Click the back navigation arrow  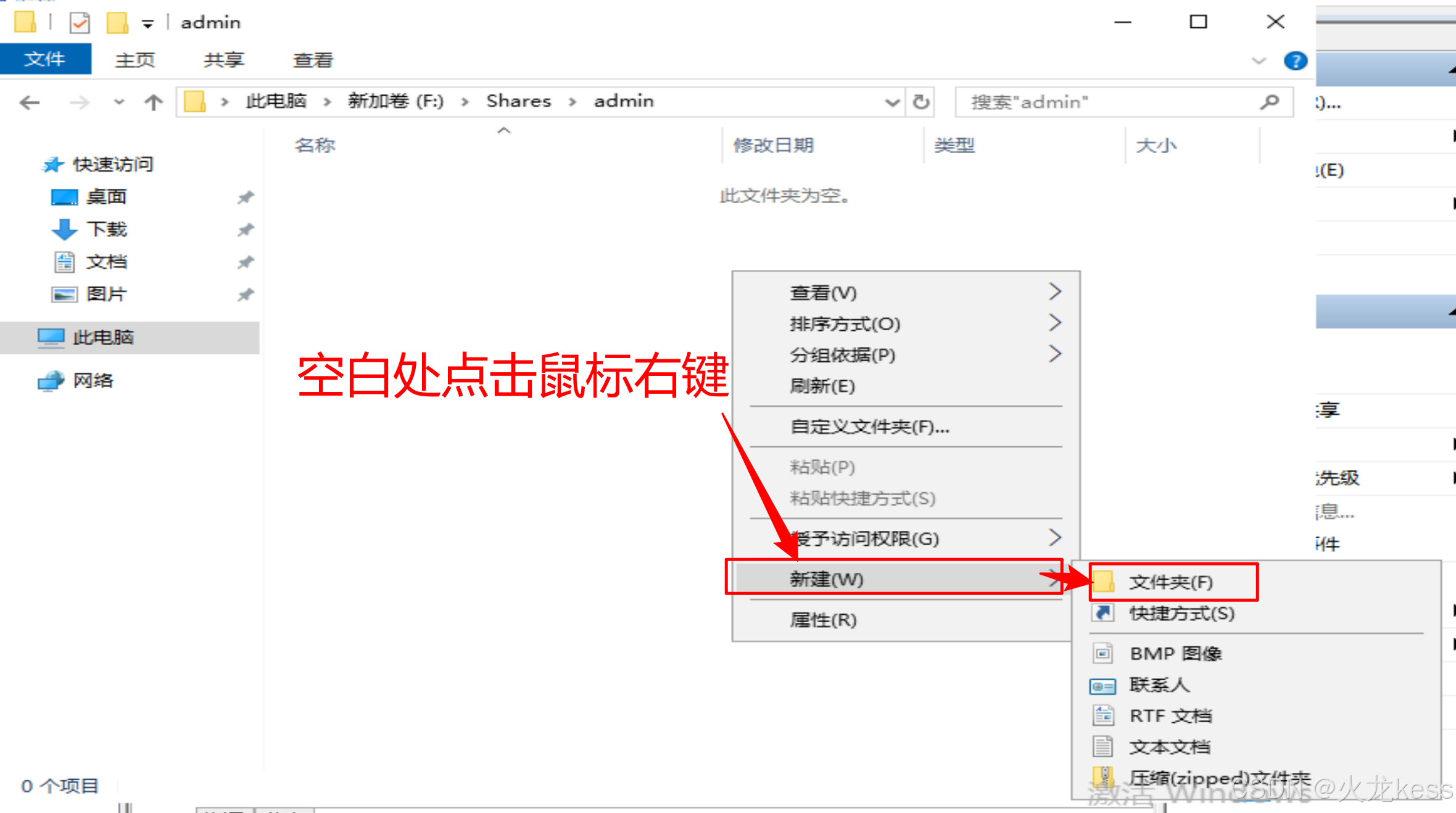30,102
